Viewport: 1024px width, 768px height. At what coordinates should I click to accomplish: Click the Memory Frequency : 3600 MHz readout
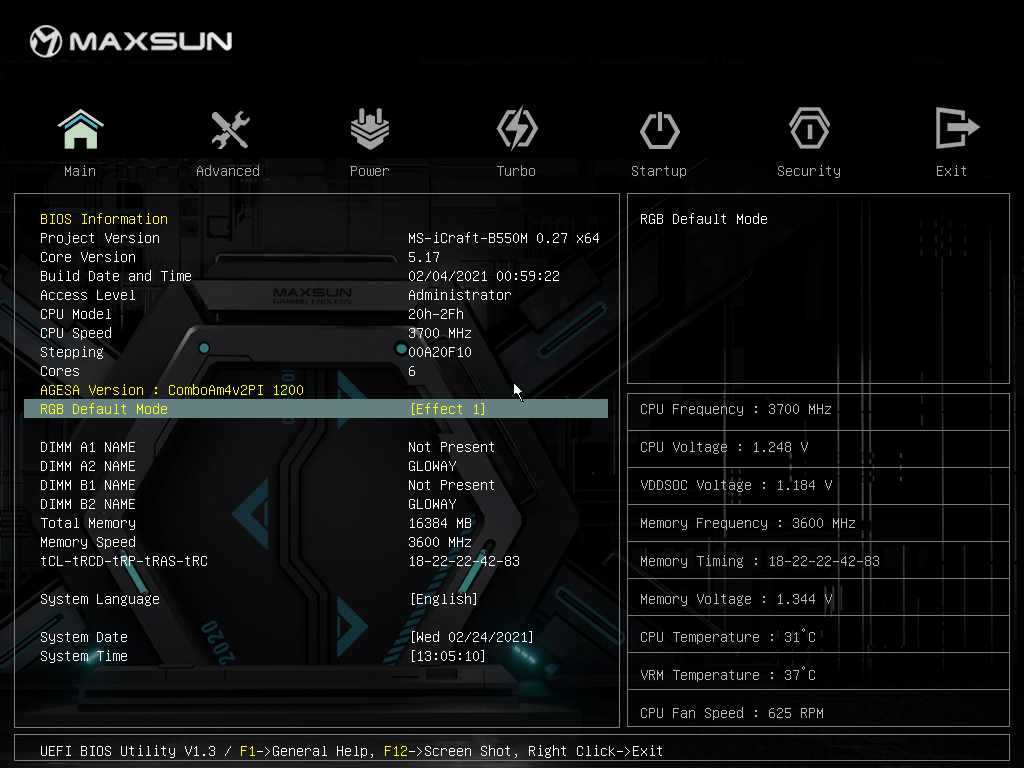[748, 522]
